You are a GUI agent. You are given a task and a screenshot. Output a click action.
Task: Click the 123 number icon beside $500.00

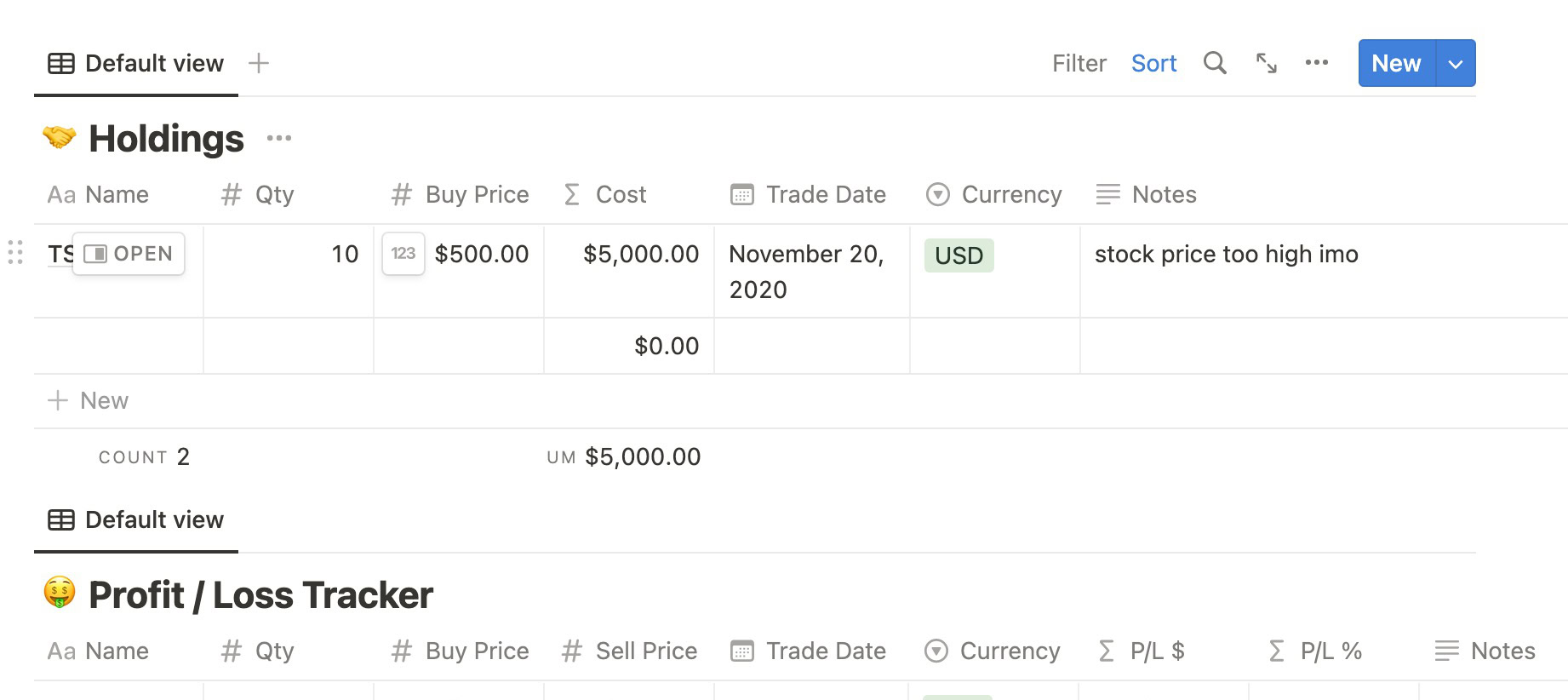pyautogui.click(x=403, y=254)
